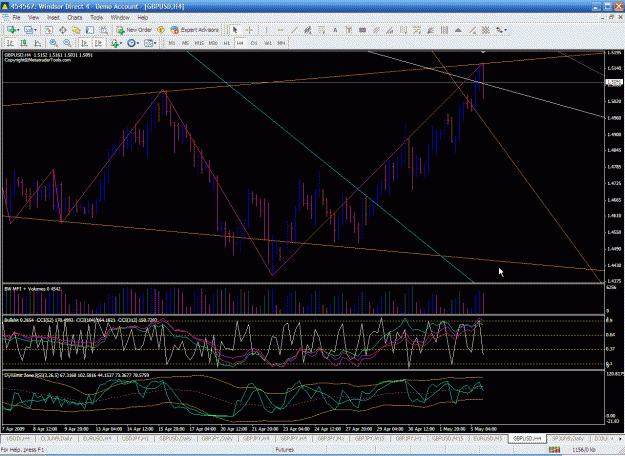The image size is (625, 456).
Task: Open the Charts menu
Action: point(75,18)
